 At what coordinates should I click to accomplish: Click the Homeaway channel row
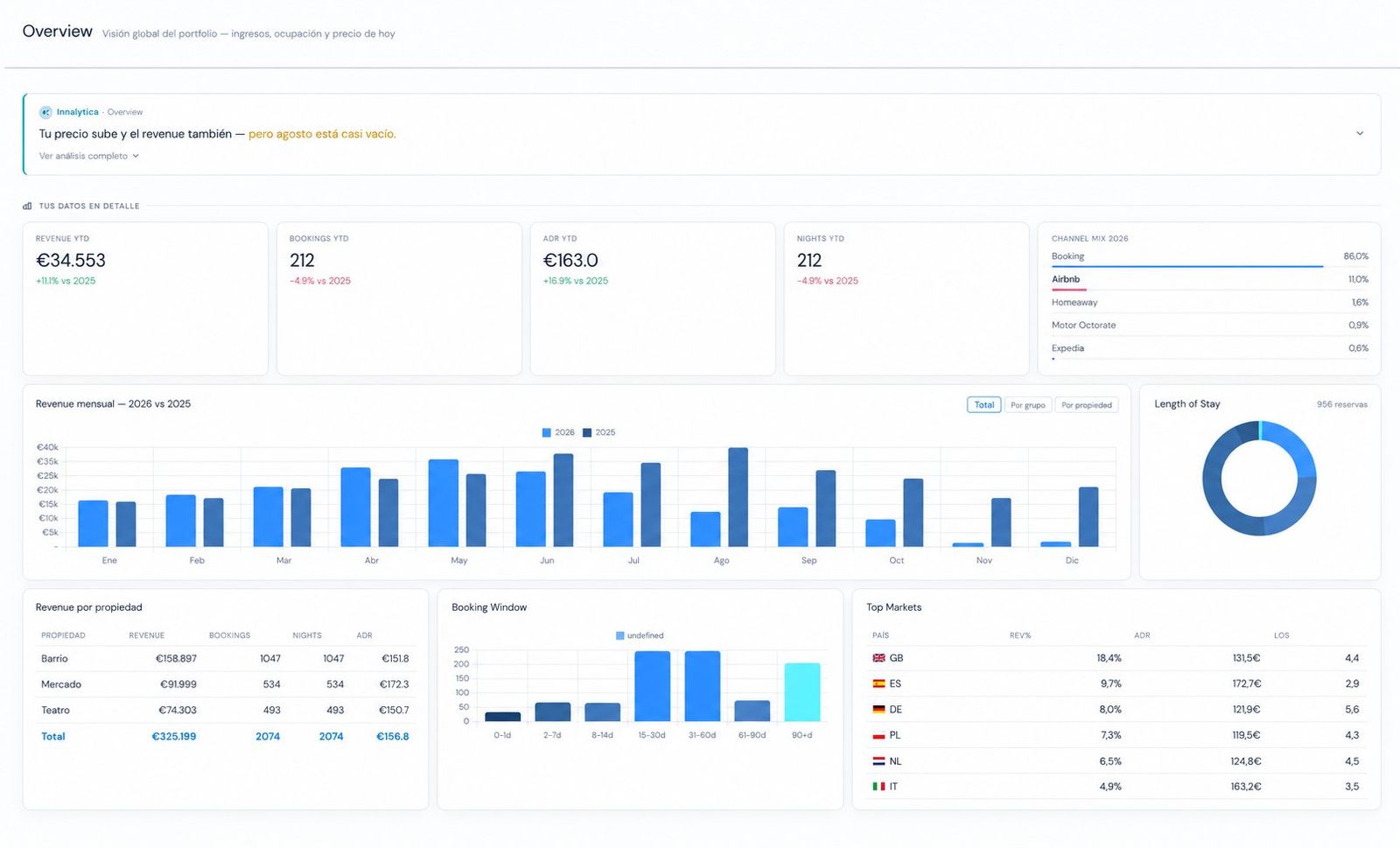pyautogui.click(x=1209, y=303)
